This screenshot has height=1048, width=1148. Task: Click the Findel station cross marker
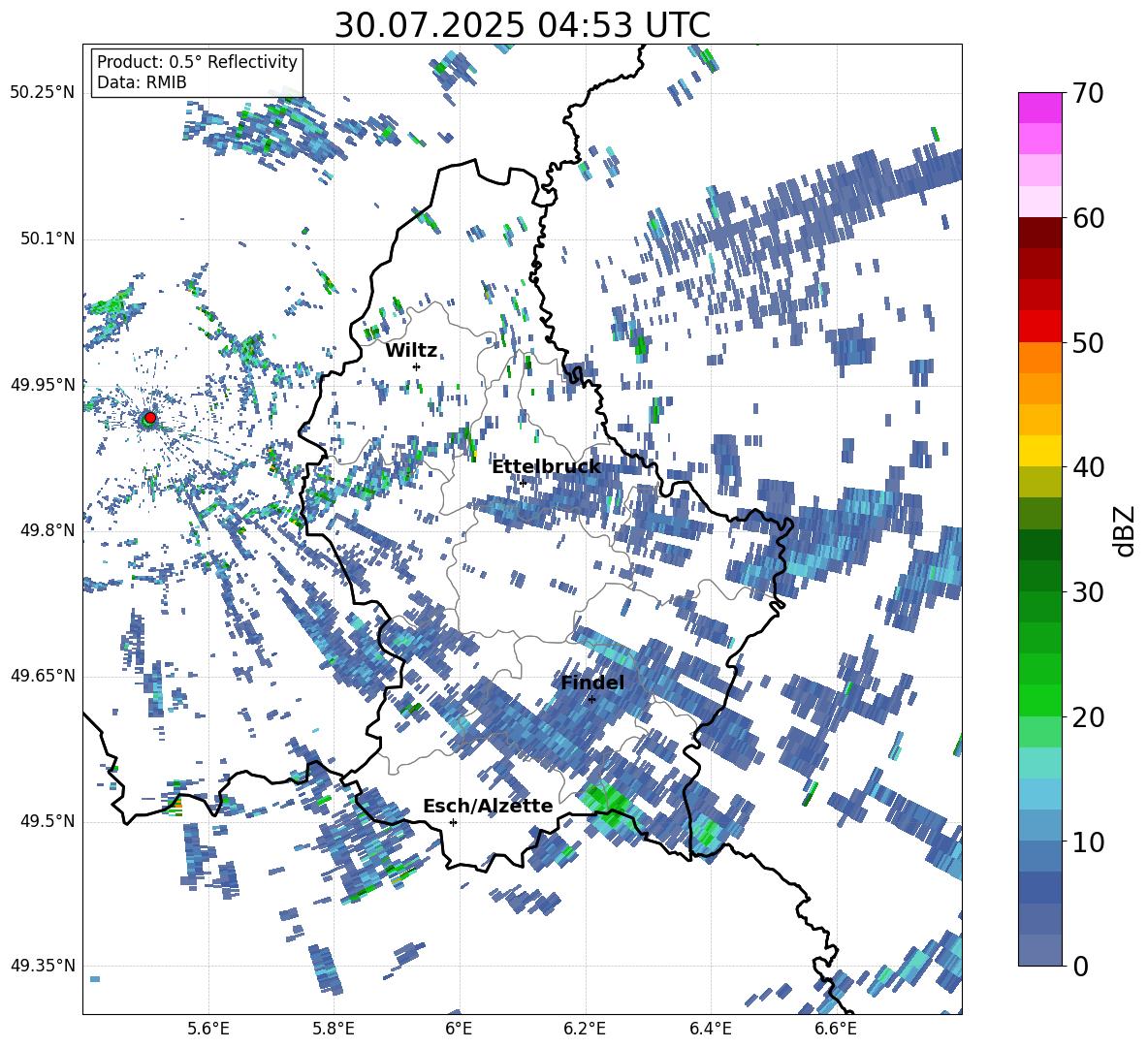coord(591,700)
